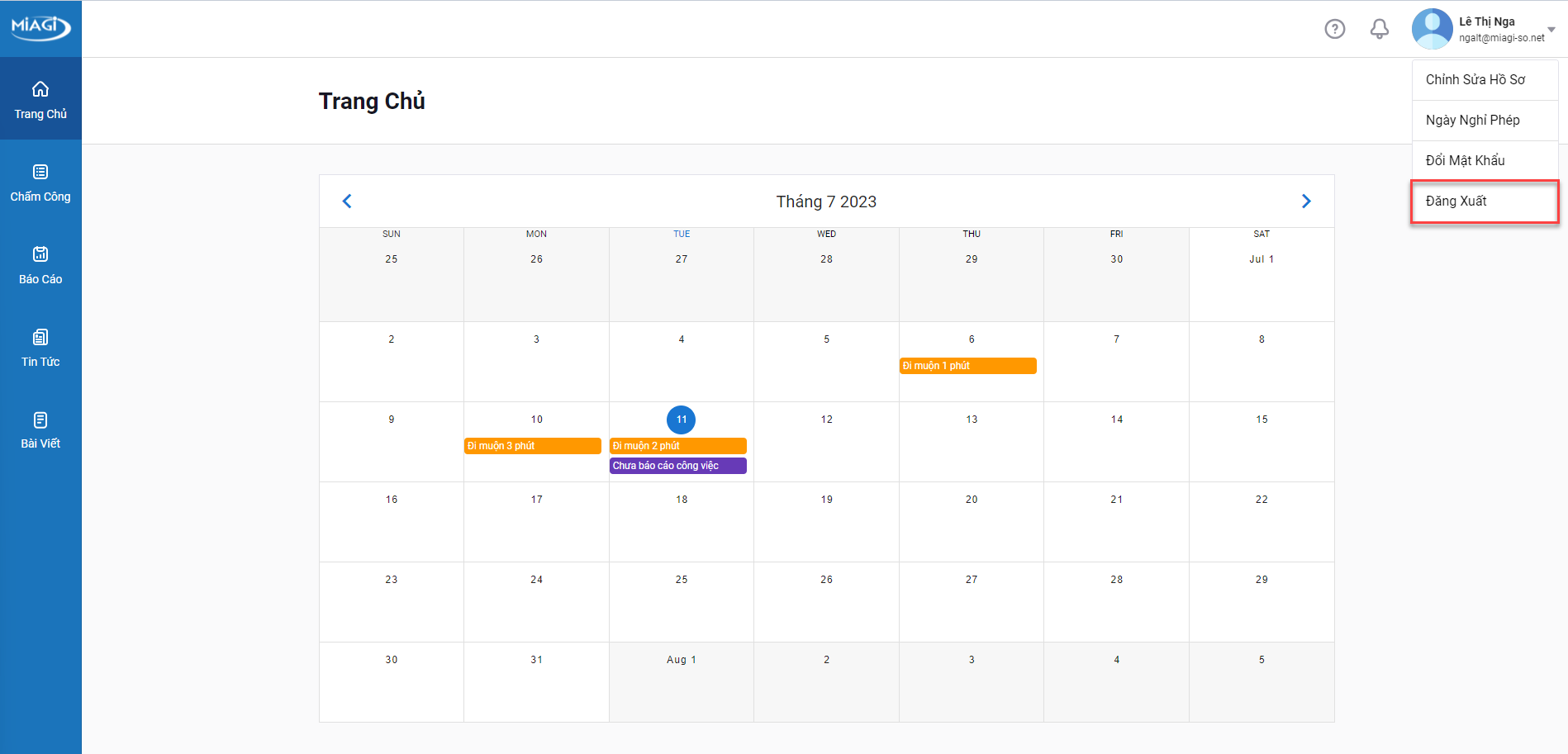The width and height of the screenshot is (1568, 754).
Task: Click the MiAGi logo
Action: click(x=40, y=27)
